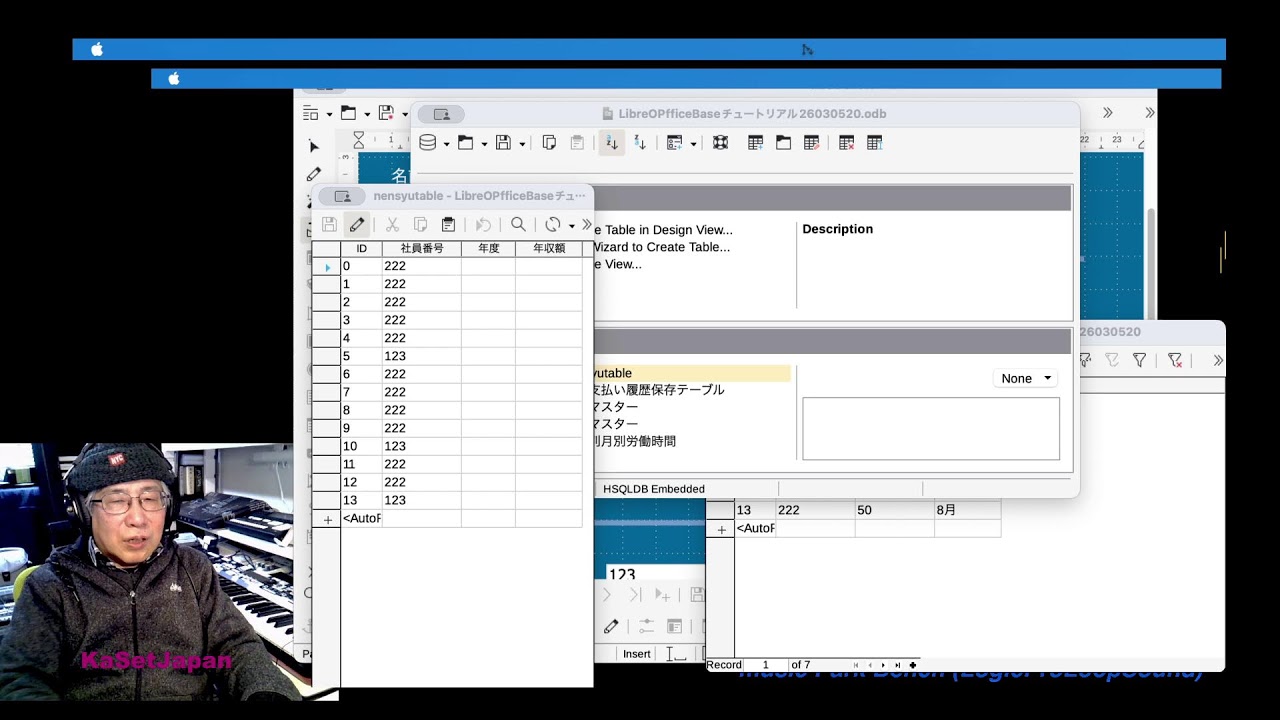
Task: Toggle Edit Data pencil in nensyutable window
Action: pyautogui.click(x=357, y=225)
